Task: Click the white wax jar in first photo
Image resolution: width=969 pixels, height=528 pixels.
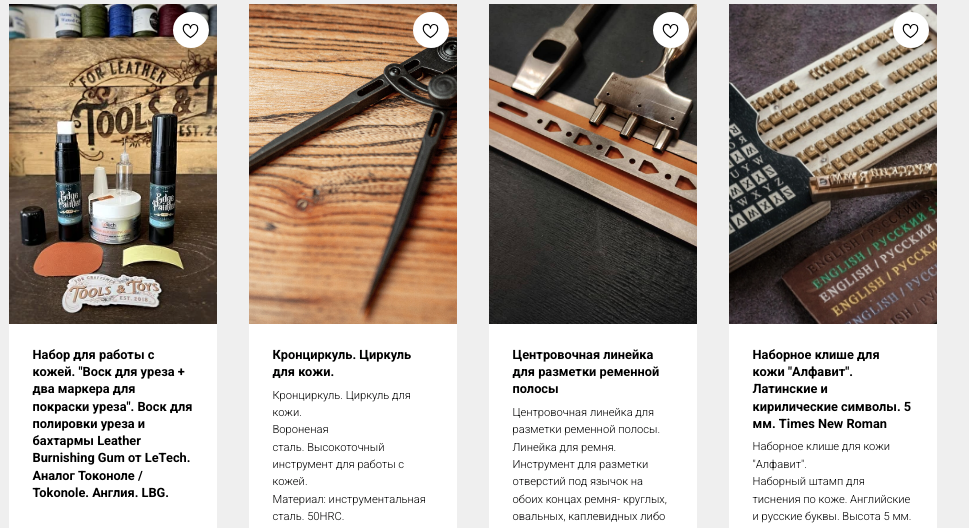Action: point(114,215)
